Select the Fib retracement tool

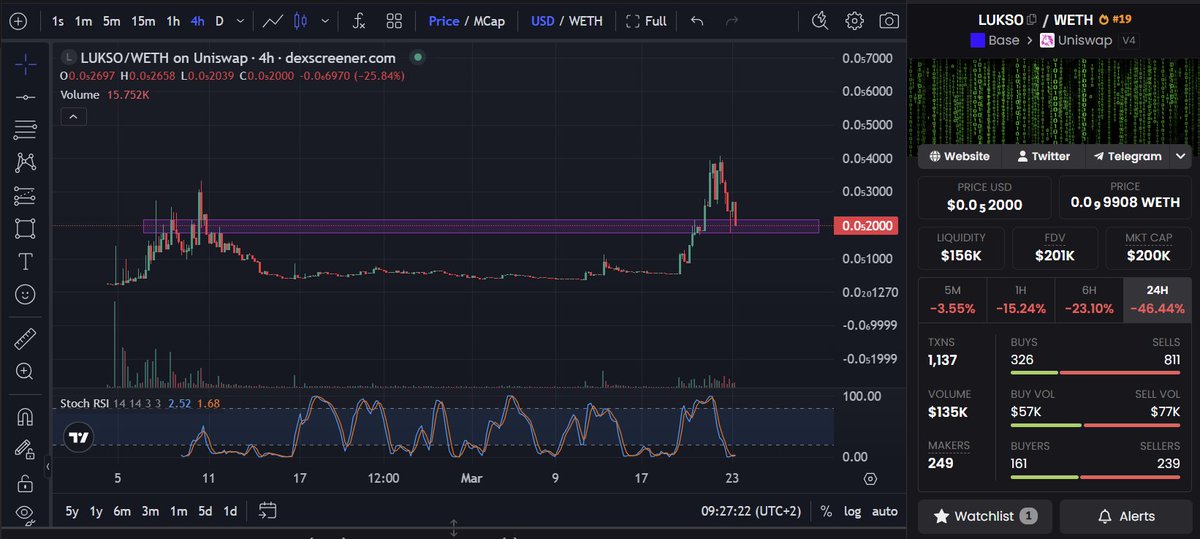pyautogui.click(x=26, y=130)
